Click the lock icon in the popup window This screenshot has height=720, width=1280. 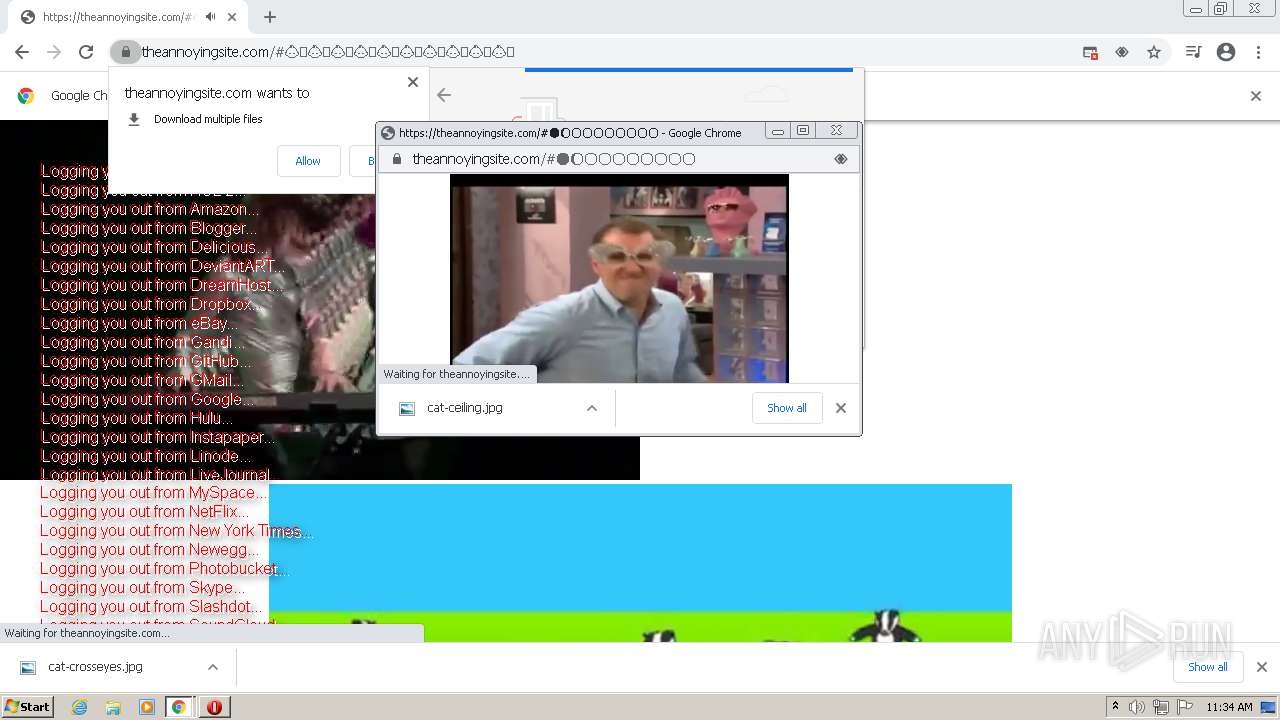point(397,159)
